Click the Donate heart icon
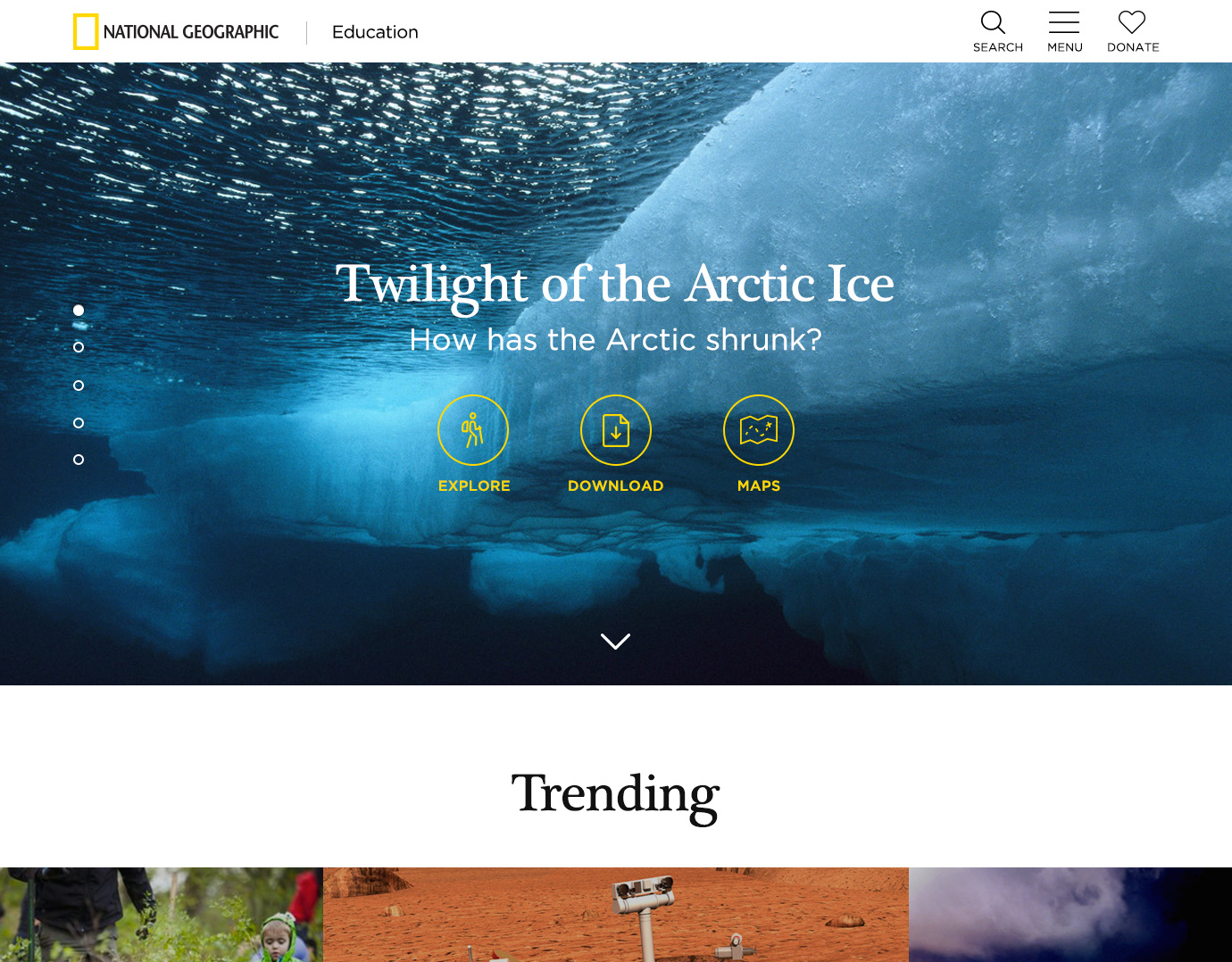 click(x=1132, y=22)
